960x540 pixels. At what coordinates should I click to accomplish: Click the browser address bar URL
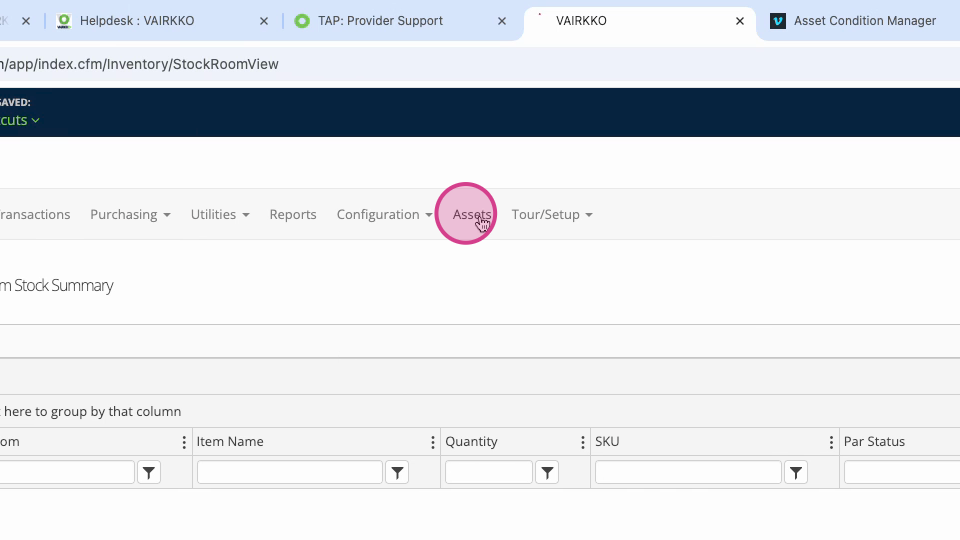click(x=139, y=64)
